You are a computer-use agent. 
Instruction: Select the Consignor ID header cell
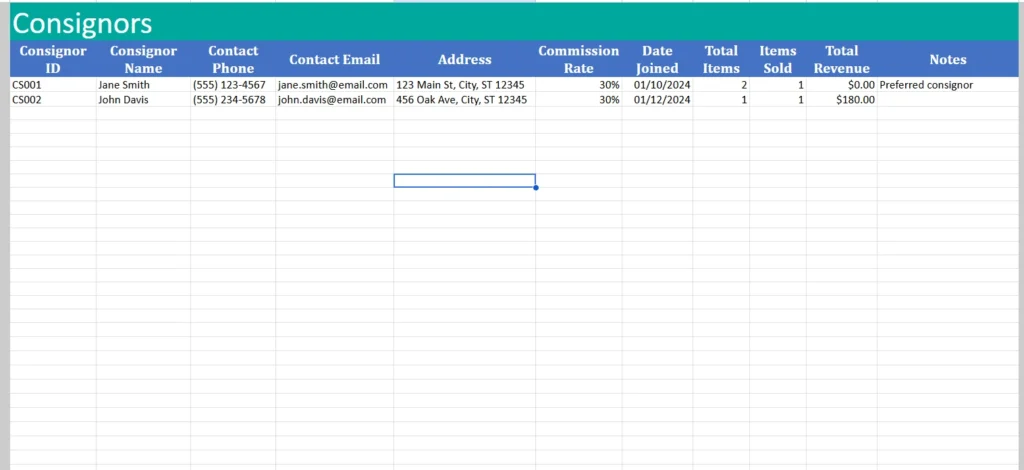53,59
